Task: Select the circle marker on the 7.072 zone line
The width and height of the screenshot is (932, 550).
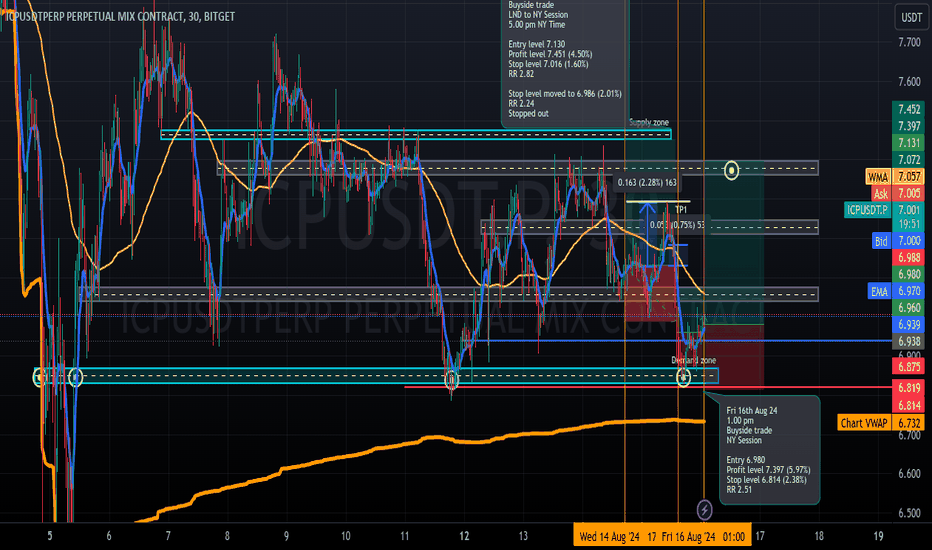Action: tap(732, 171)
